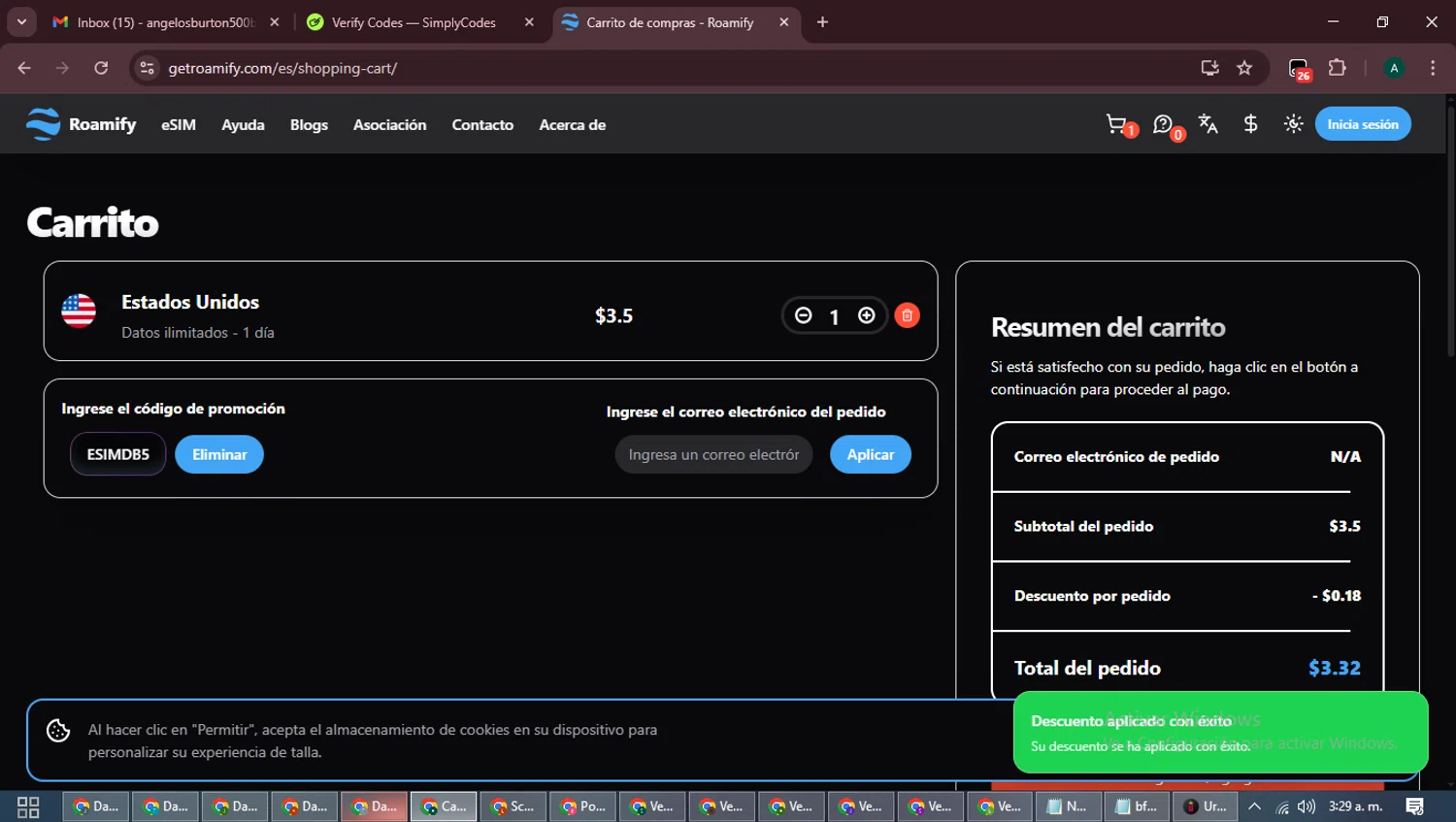This screenshot has height=822, width=1456.
Task: Open the Ca... Chrome taskbar window
Action: [444, 806]
